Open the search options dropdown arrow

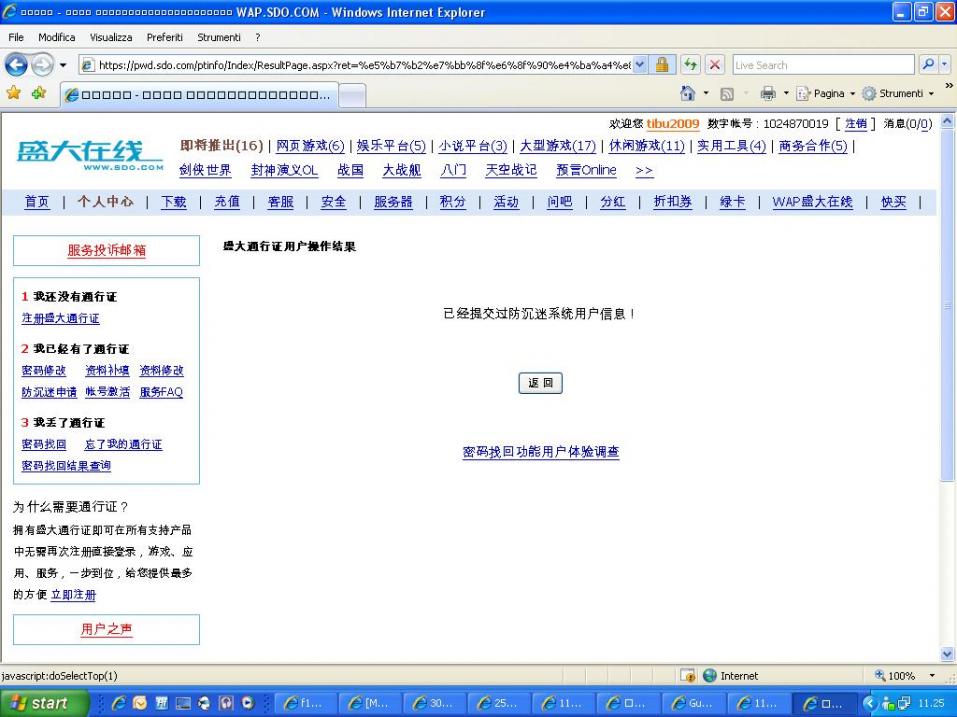click(x=945, y=65)
